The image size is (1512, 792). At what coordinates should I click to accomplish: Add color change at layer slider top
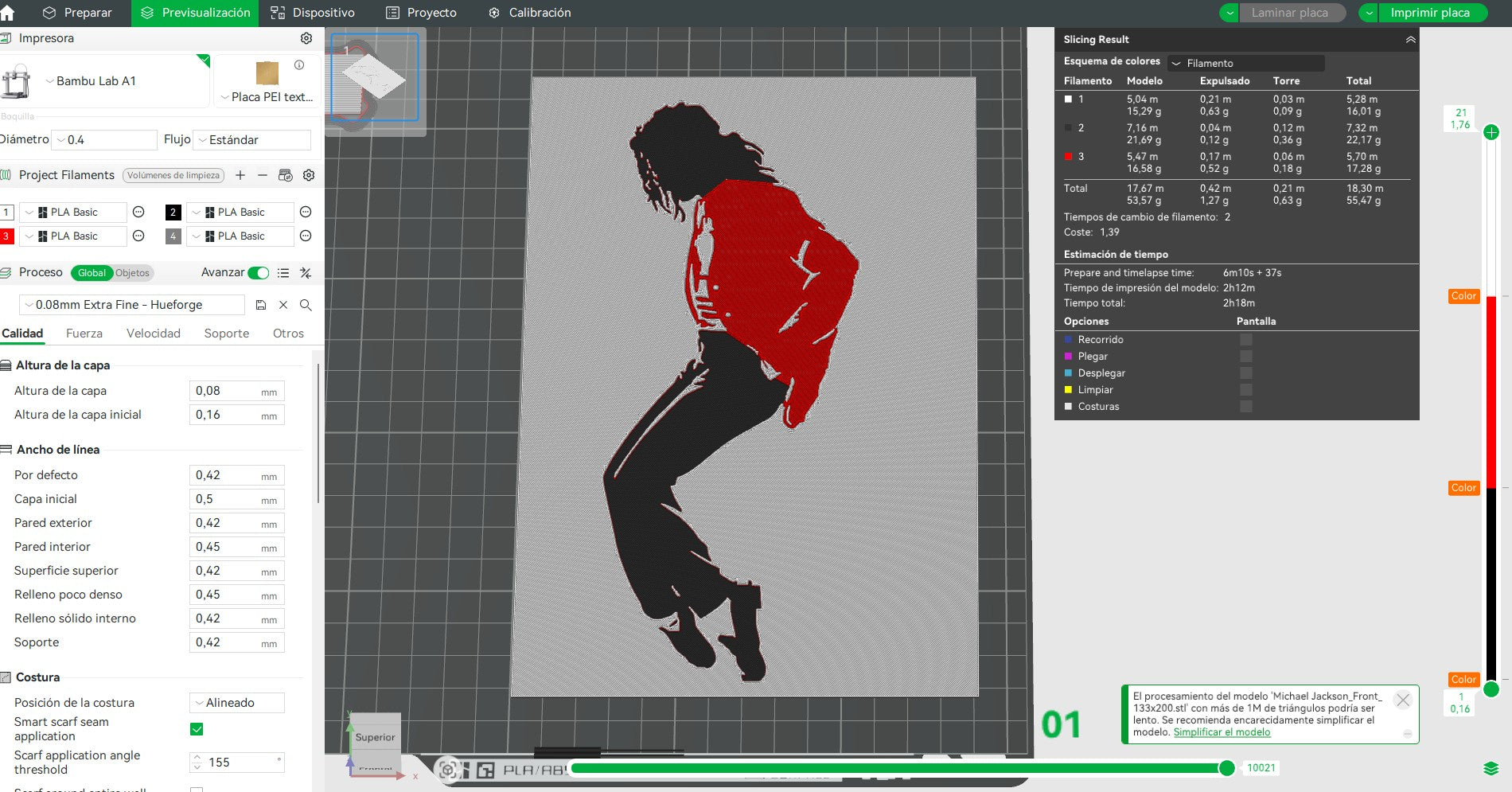[1491, 132]
